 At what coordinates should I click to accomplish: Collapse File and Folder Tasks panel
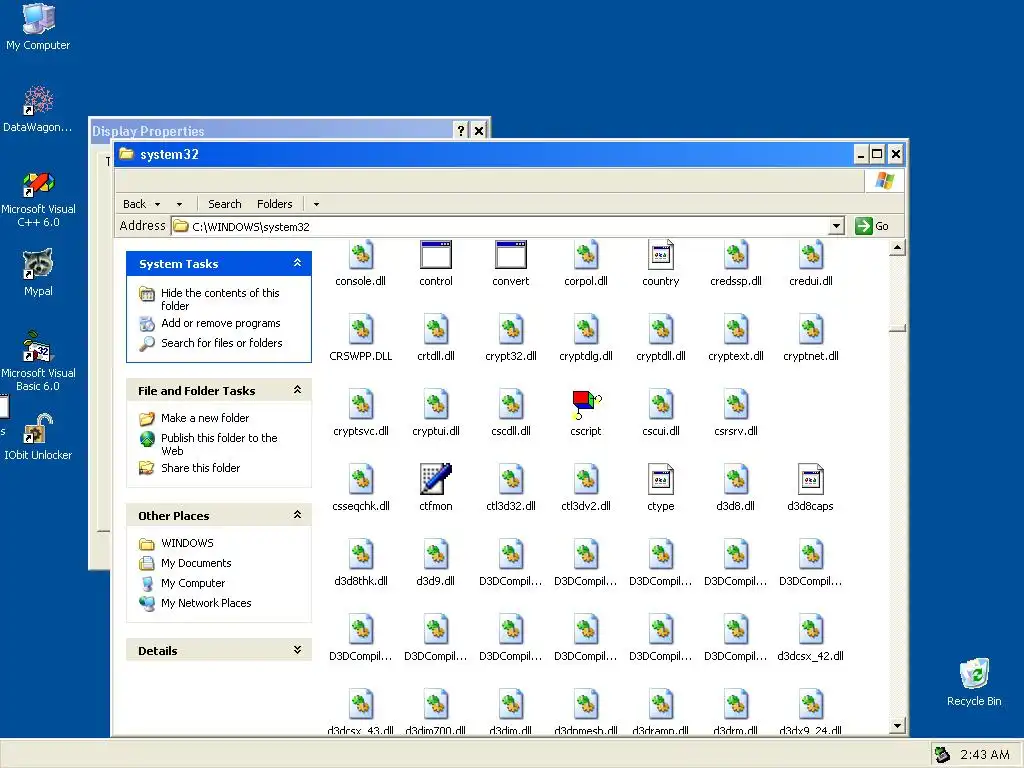297,390
